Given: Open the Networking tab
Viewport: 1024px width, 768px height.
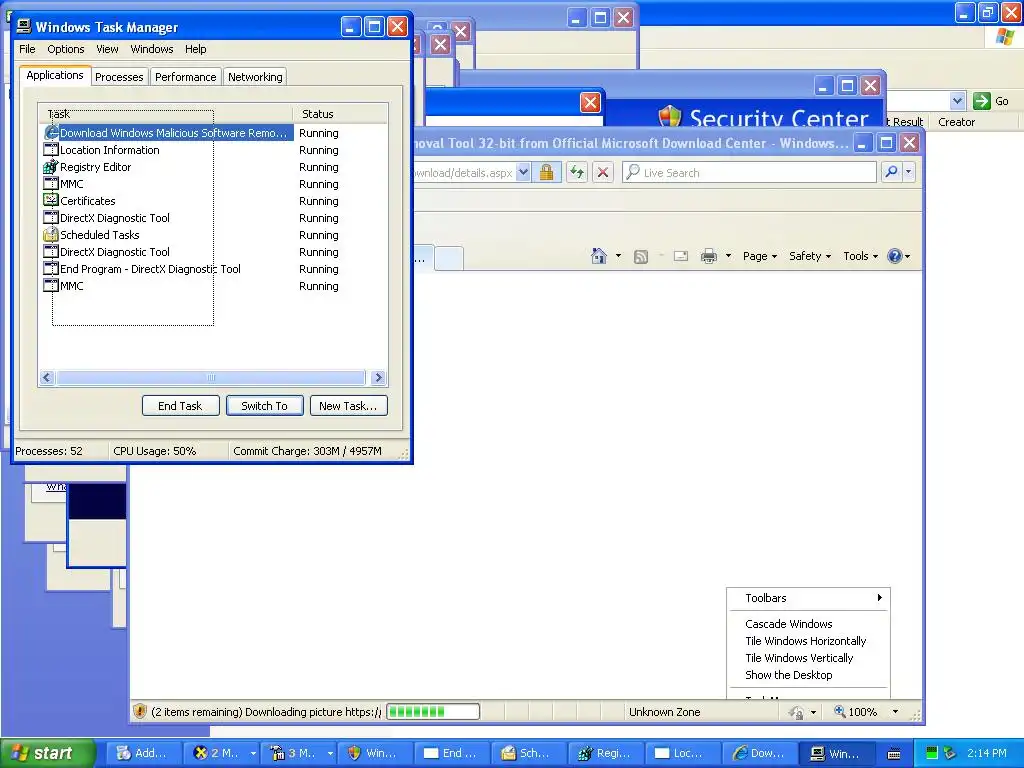Looking at the screenshot, I should pyautogui.click(x=255, y=77).
